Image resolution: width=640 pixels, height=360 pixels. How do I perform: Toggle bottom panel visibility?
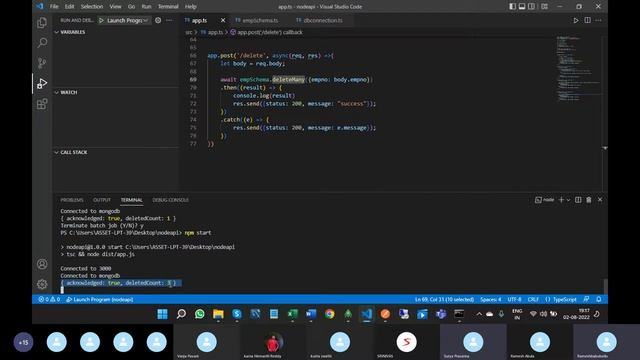click(x=522, y=7)
